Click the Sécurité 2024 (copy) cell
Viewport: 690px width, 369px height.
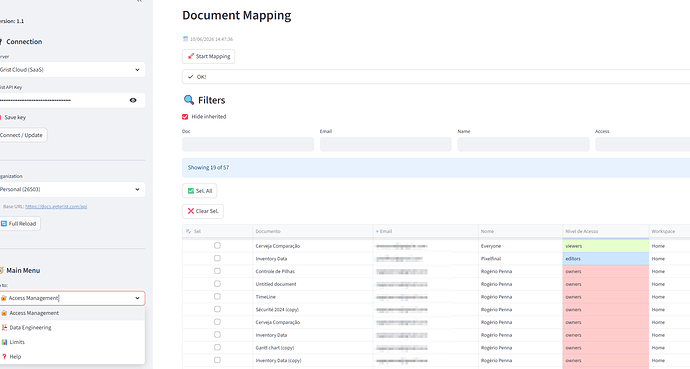[313, 310]
